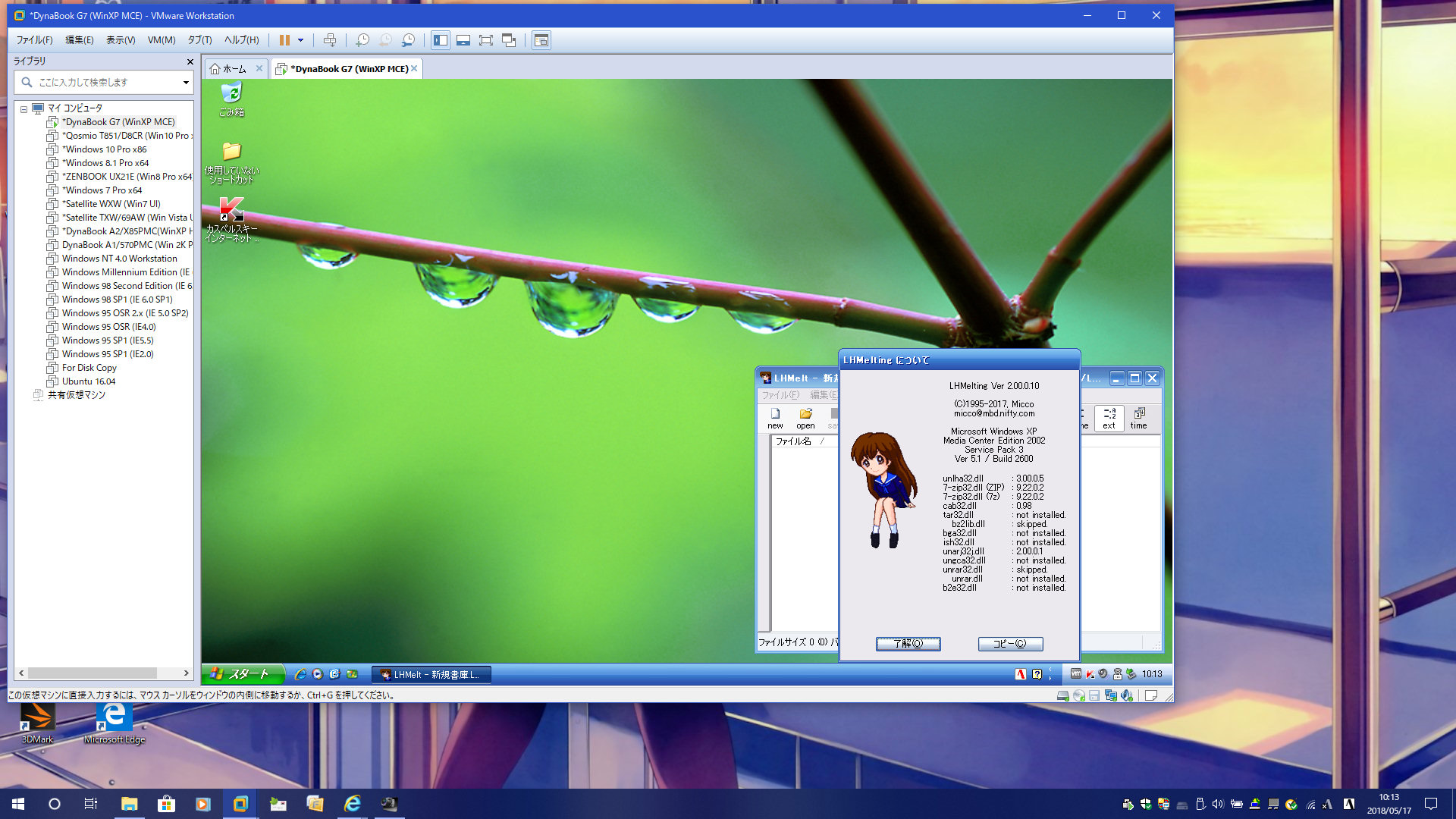Pause the virtual machine with the toolbar button
This screenshot has width=1456, height=819.
point(284,40)
